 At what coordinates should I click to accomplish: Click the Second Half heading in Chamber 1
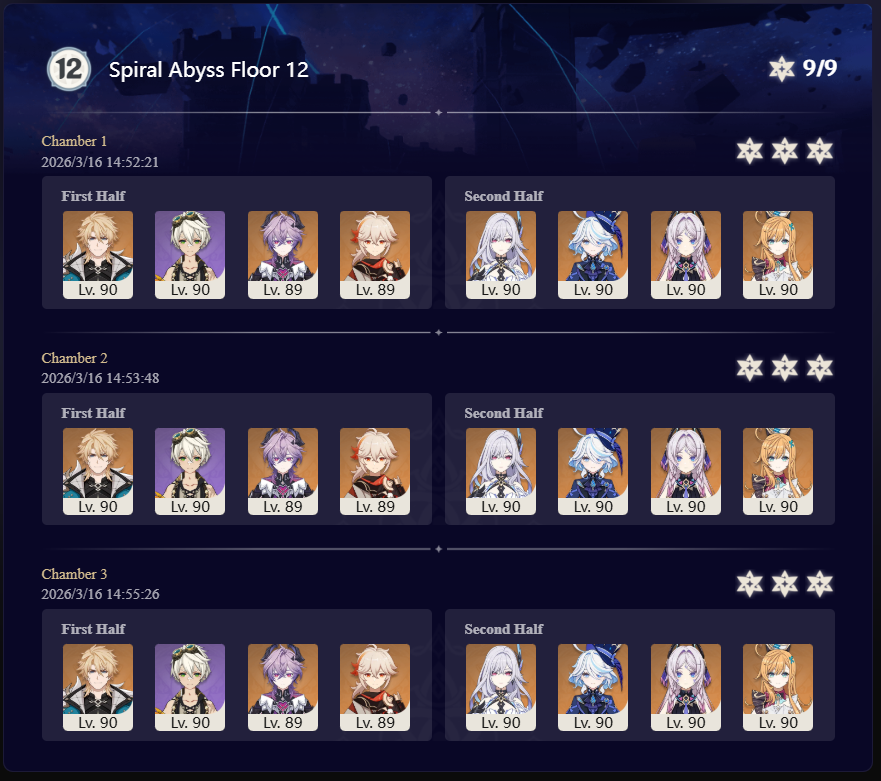click(x=503, y=196)
